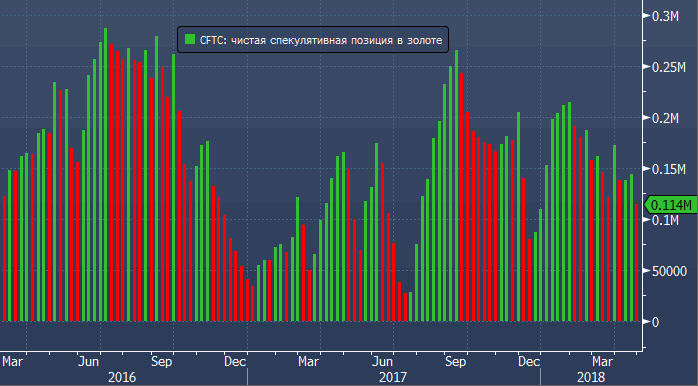Click the Sep label under 2016
The height and width of the screenshot is (386, 698).
tap(162, 361)
